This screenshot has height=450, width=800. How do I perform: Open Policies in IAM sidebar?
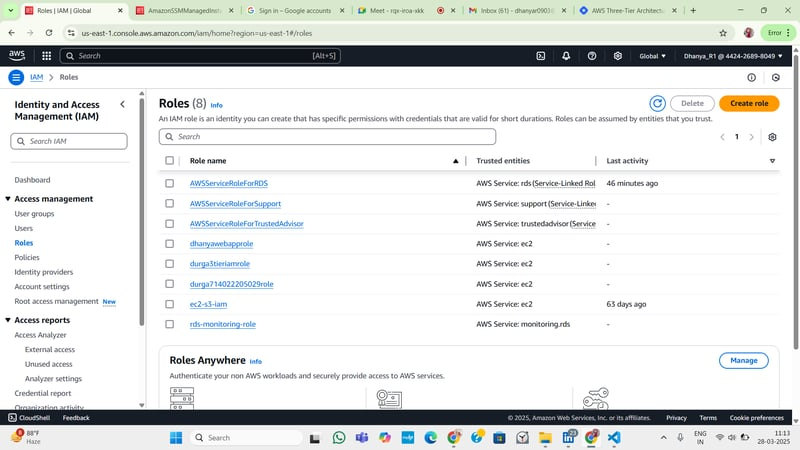click(27, 258)
